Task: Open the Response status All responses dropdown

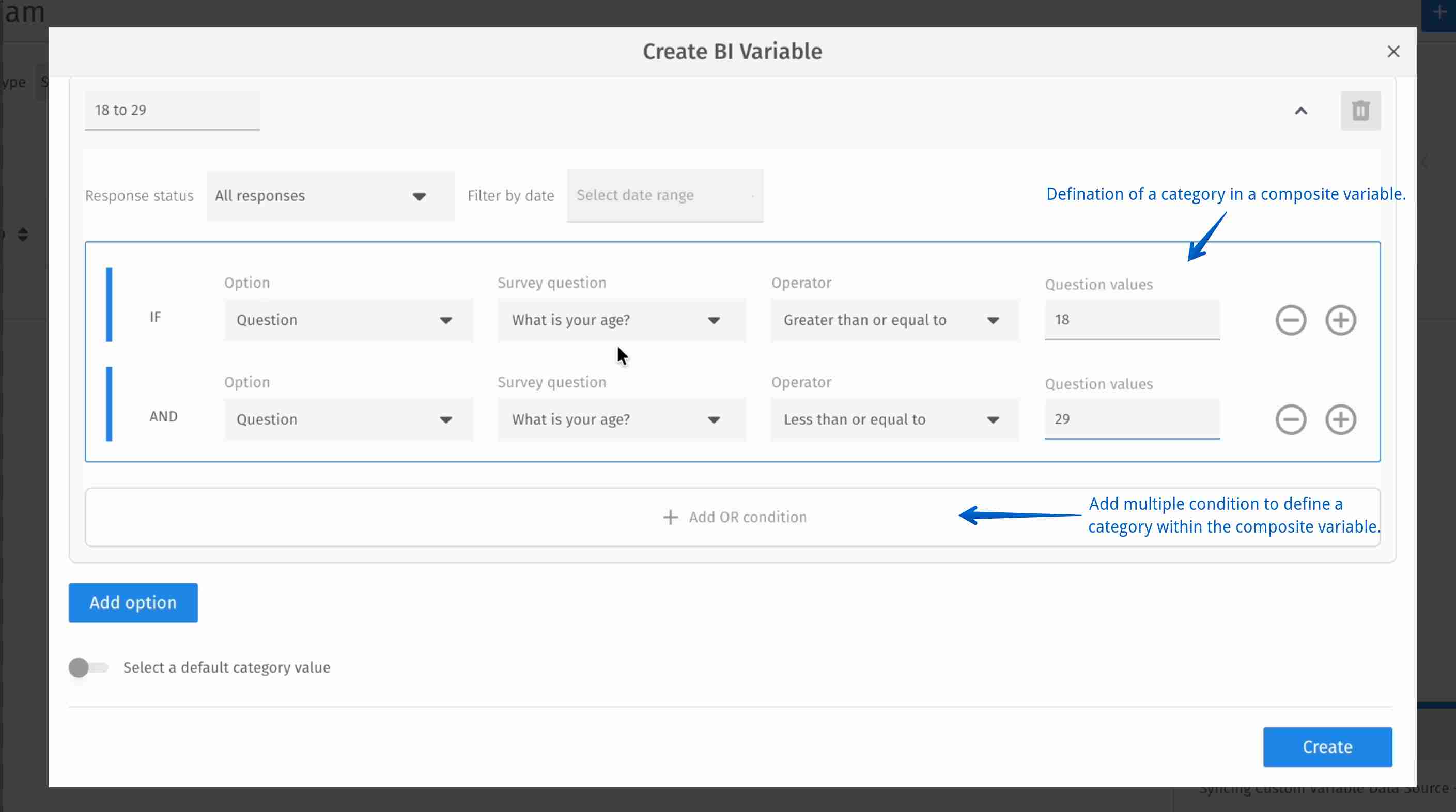Action: pos(330,196)
